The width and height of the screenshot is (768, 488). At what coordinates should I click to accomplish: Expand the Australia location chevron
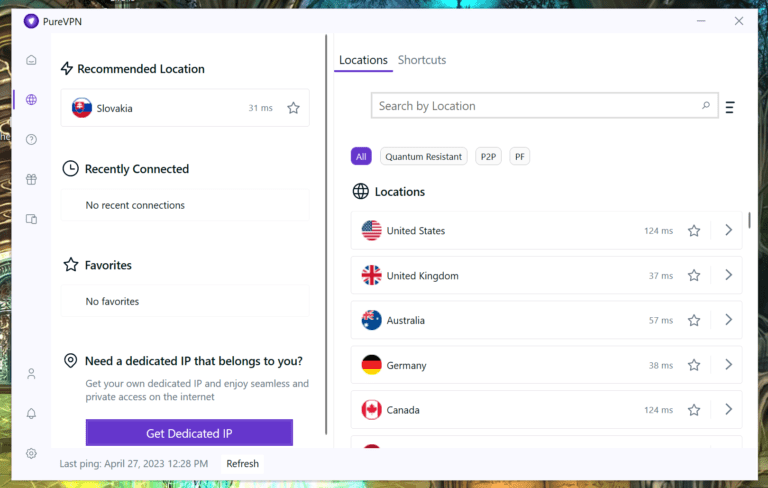[x=728, y=320]
